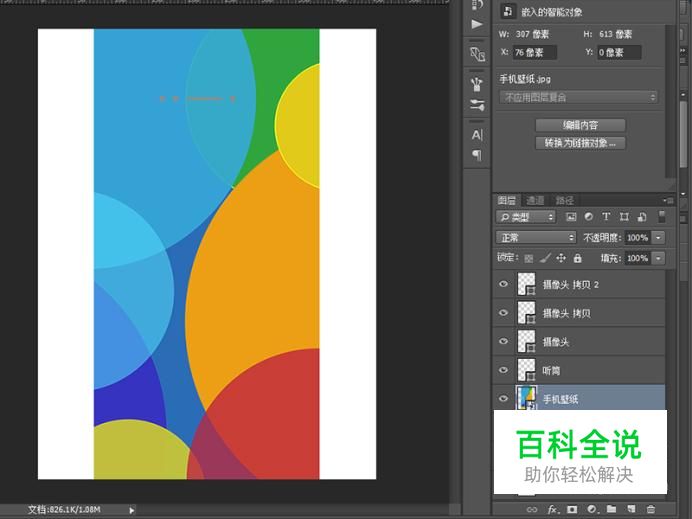Open the Brush Presets panel icon
The width and height of the screenshot is (692, 519).
477,105
